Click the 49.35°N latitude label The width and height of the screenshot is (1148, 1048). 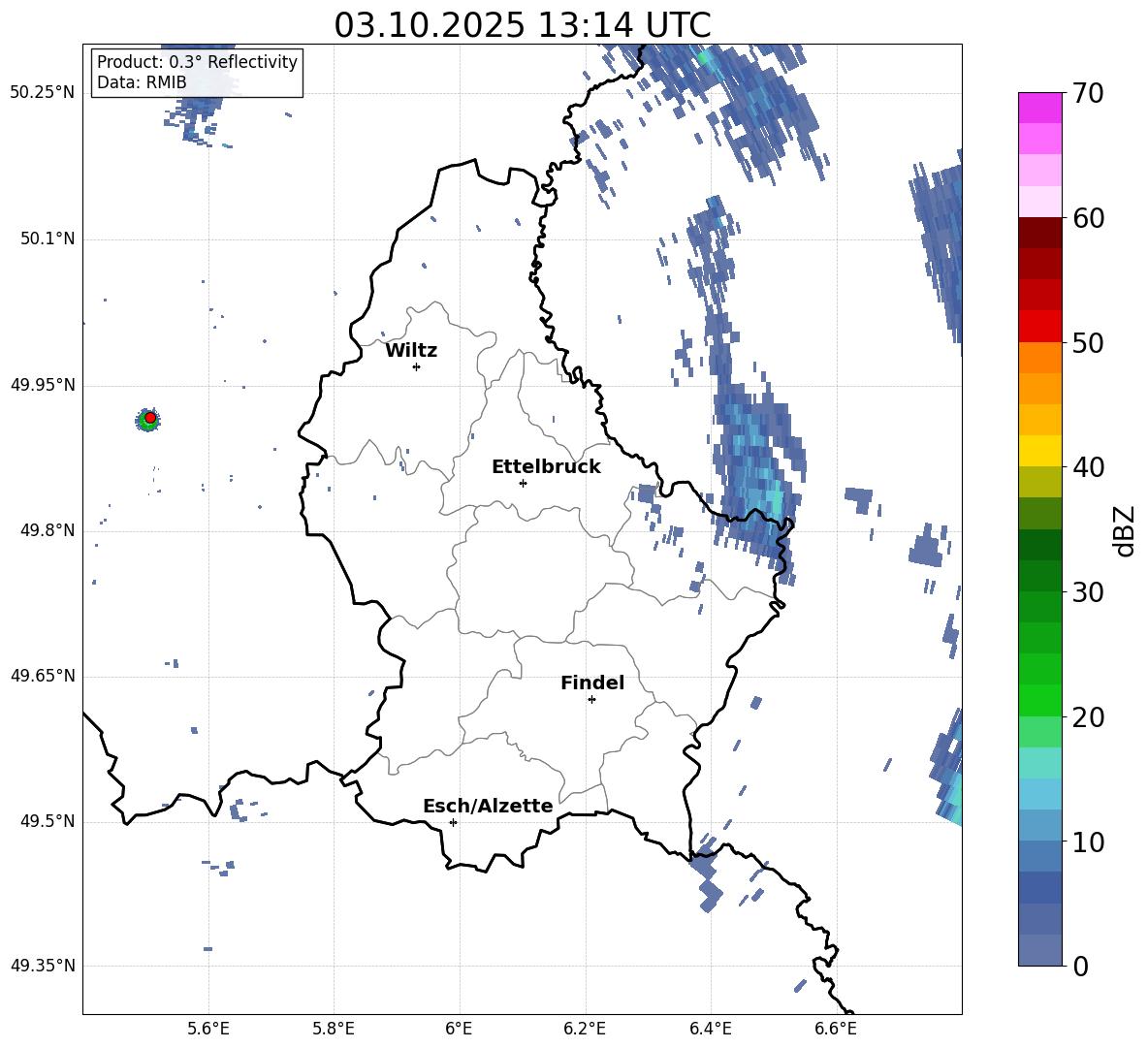(x=43, y=966)
